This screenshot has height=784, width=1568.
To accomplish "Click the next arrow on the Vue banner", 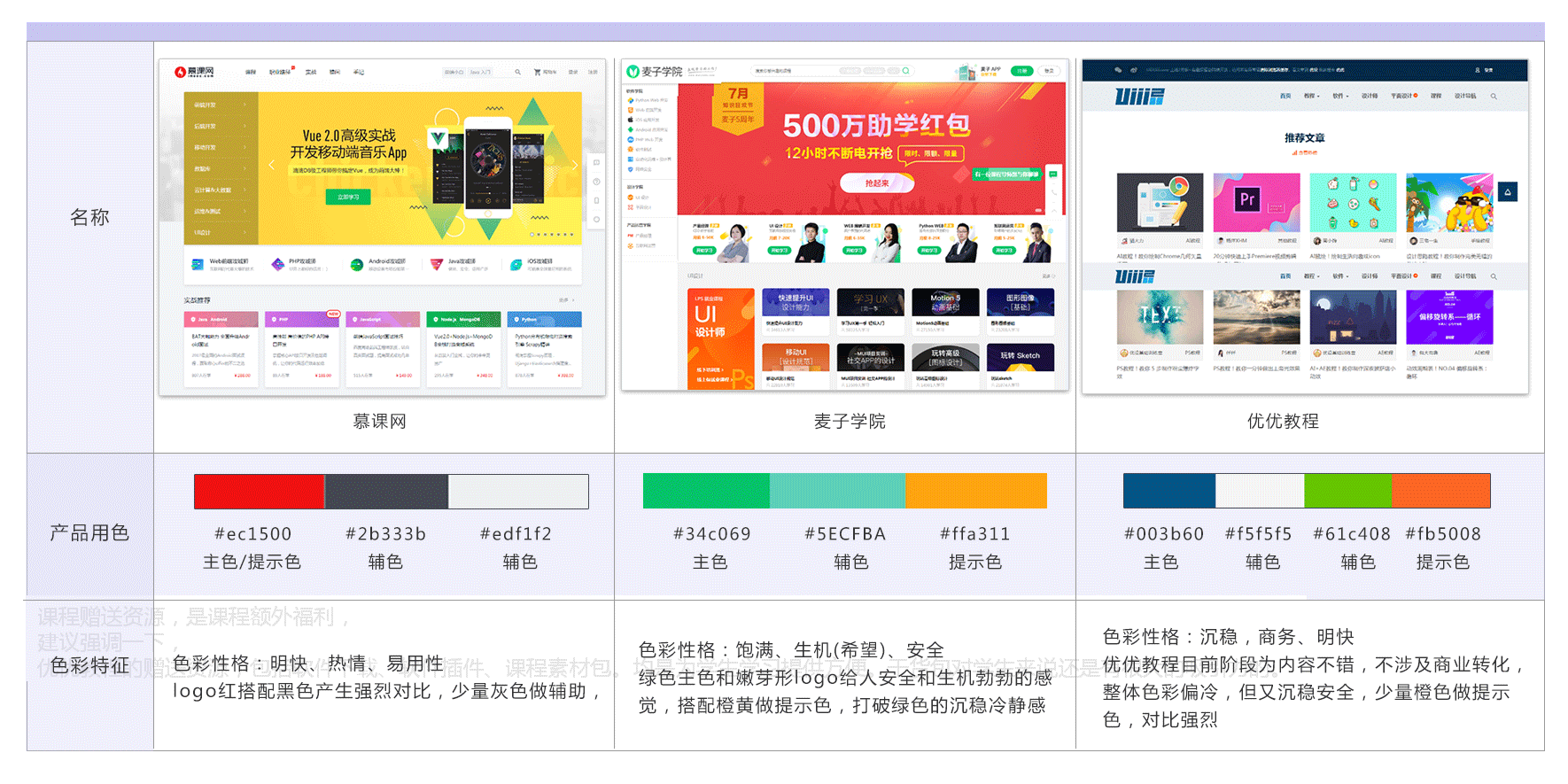I will click(x=574, y=165).
